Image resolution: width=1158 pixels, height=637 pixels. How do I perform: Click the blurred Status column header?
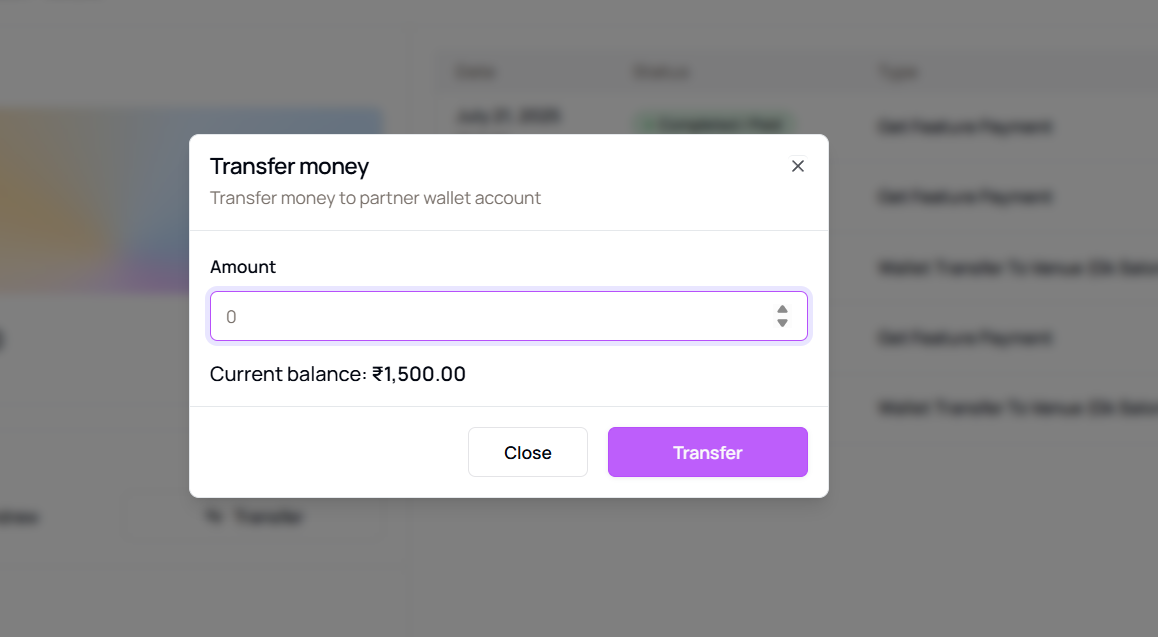click(x=661, y=72)
